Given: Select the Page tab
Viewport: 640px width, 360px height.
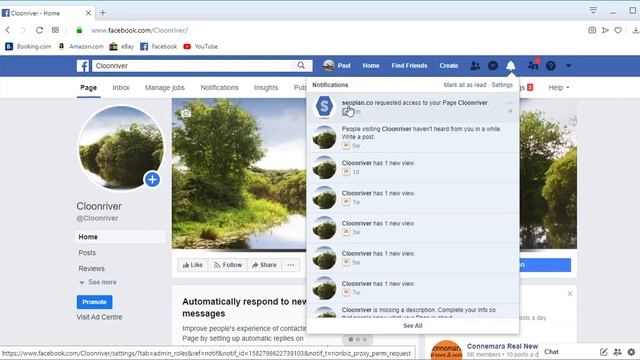Looking at the screenshot, I should [x=89, y=87].
